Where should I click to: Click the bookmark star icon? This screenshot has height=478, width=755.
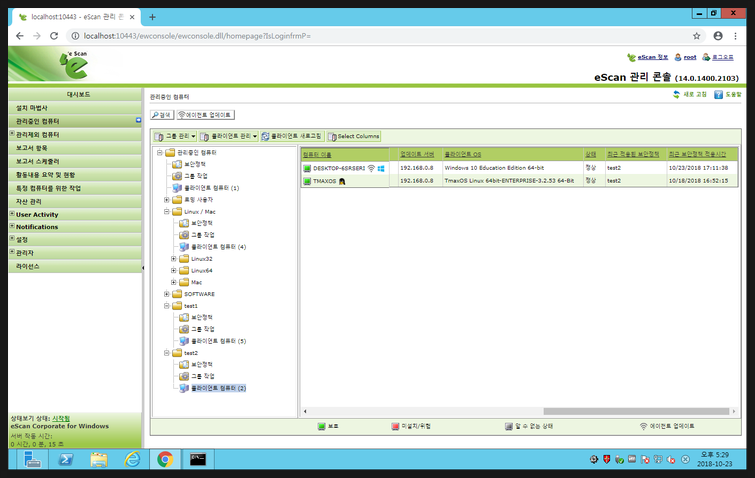(x=696, y=36)
